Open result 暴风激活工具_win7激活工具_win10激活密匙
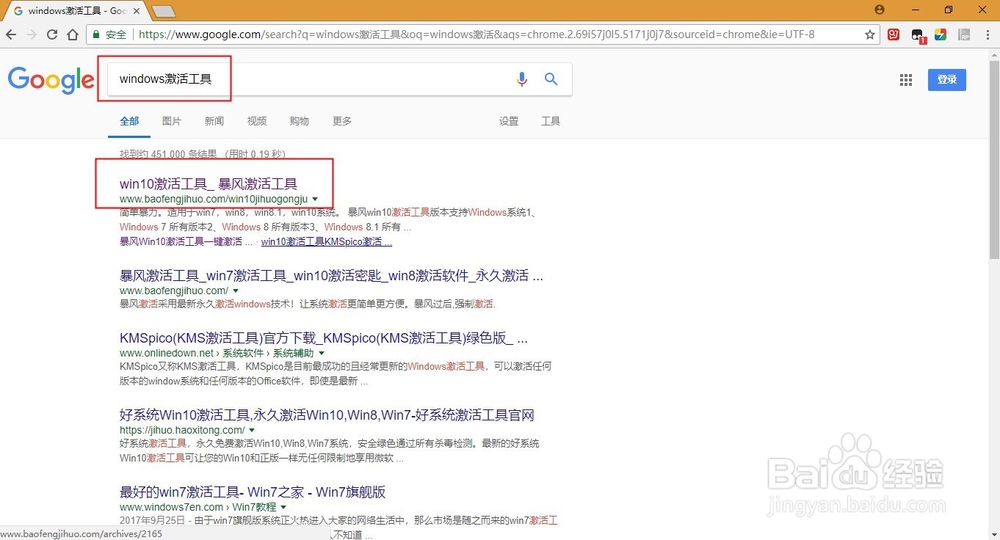Screen dimensions: 1000x540 [331, 275]
